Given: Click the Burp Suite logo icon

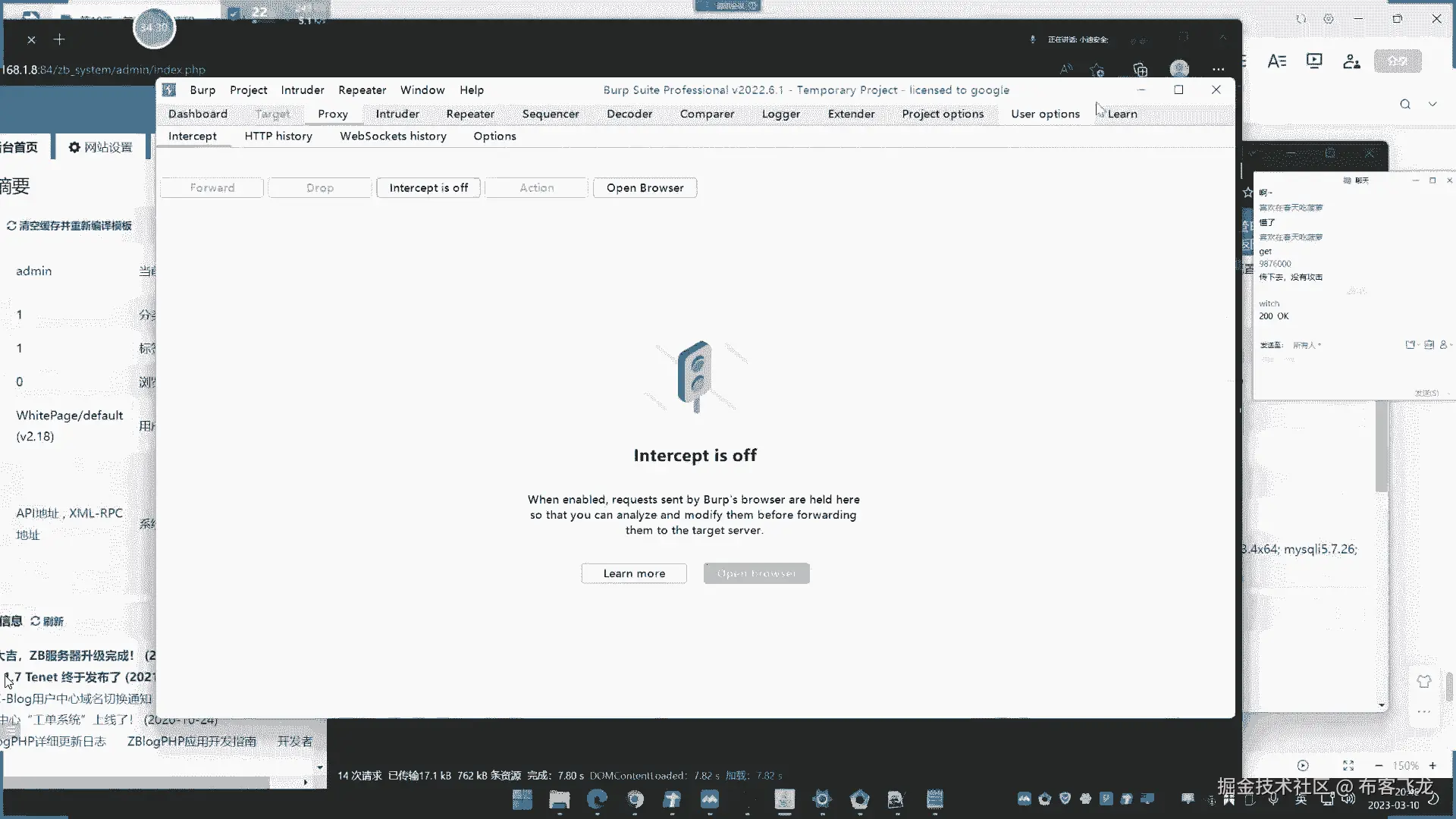Looking at the screenshot, I should (169, 89).
